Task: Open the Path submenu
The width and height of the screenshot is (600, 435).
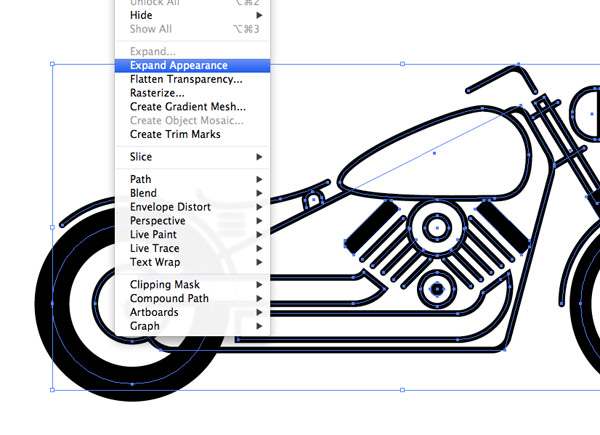Action: coord(192,179)
